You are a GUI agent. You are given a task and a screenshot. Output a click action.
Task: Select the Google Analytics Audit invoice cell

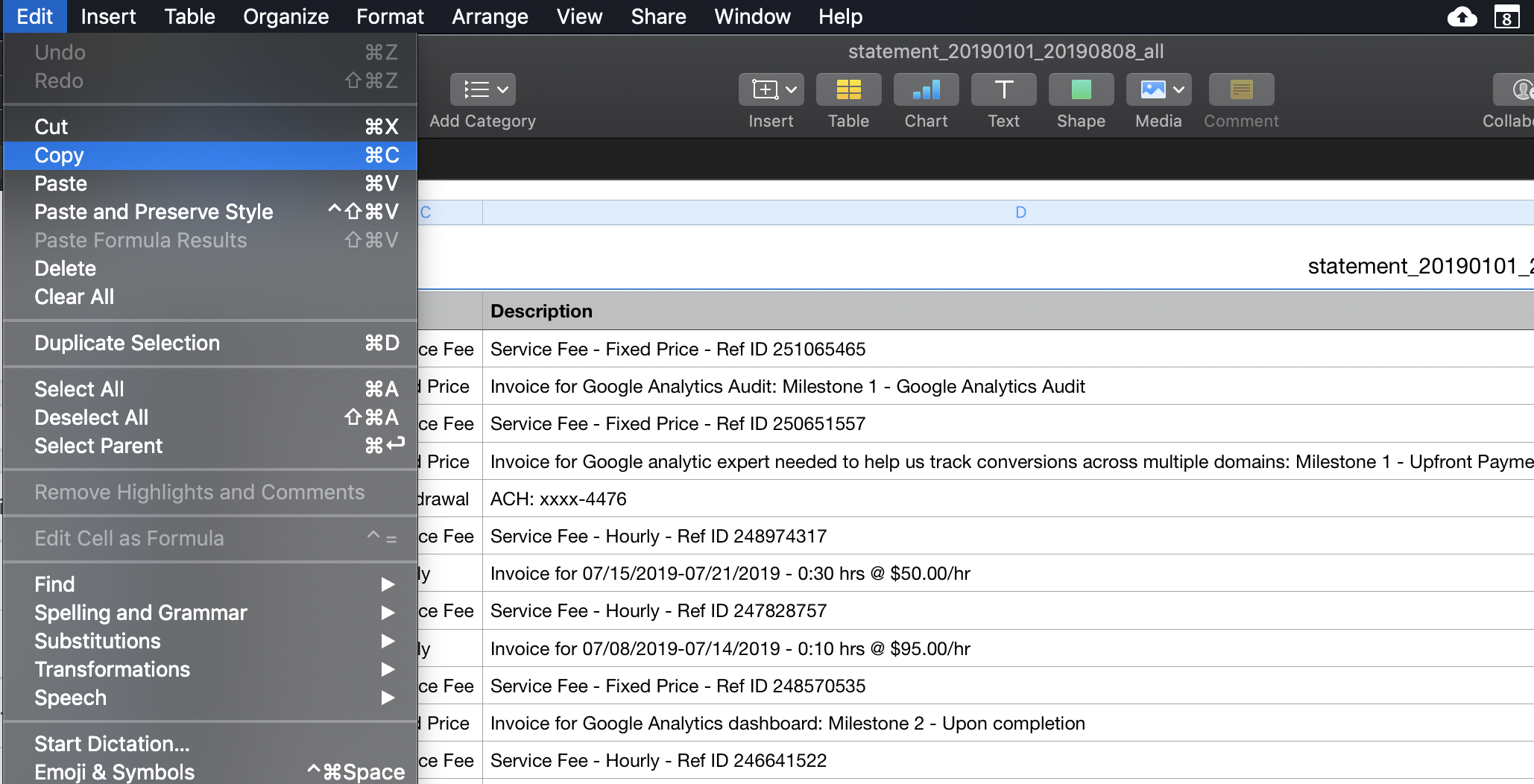point(1008,386)
